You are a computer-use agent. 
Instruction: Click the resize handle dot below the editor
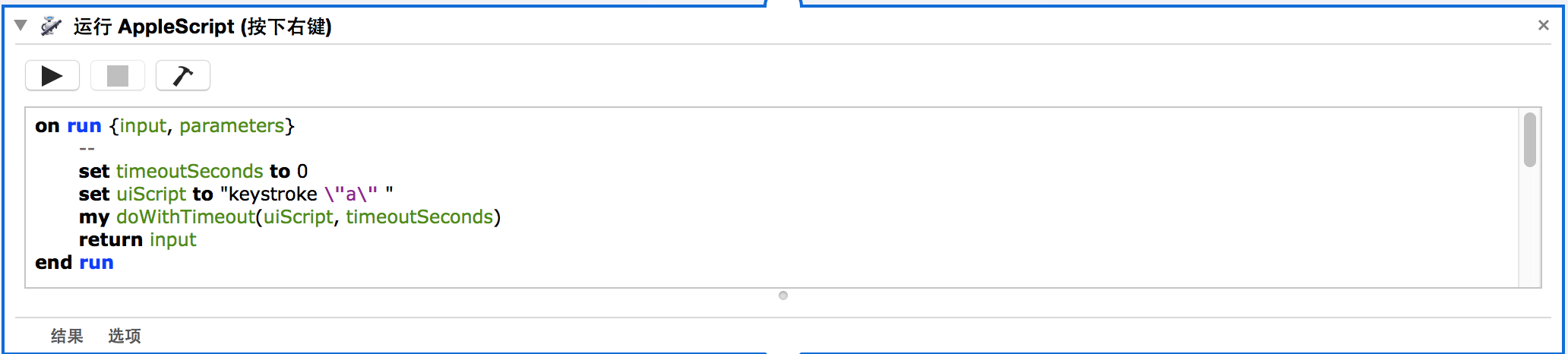783,296
